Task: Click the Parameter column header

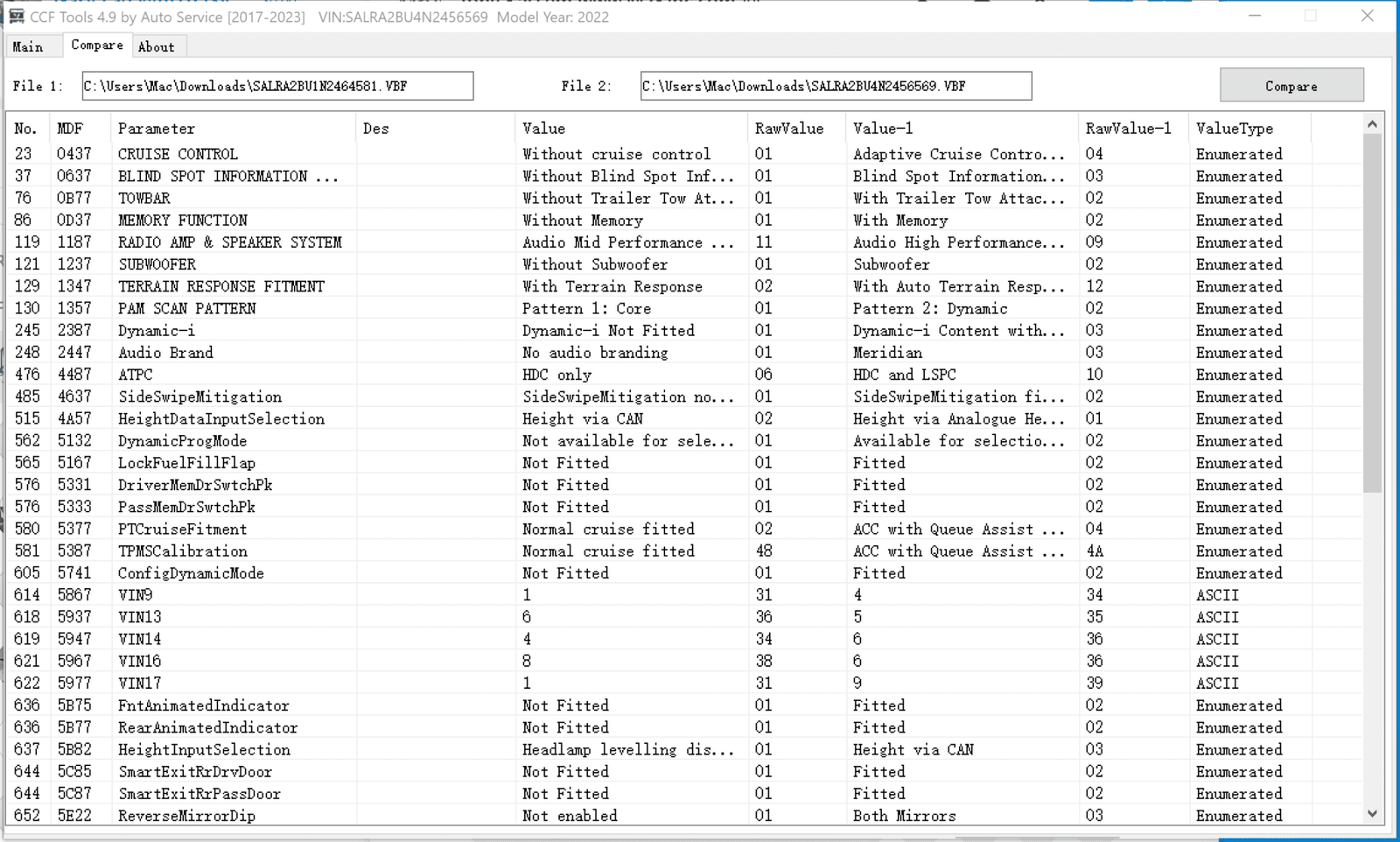Action: (x=156, y=128)
